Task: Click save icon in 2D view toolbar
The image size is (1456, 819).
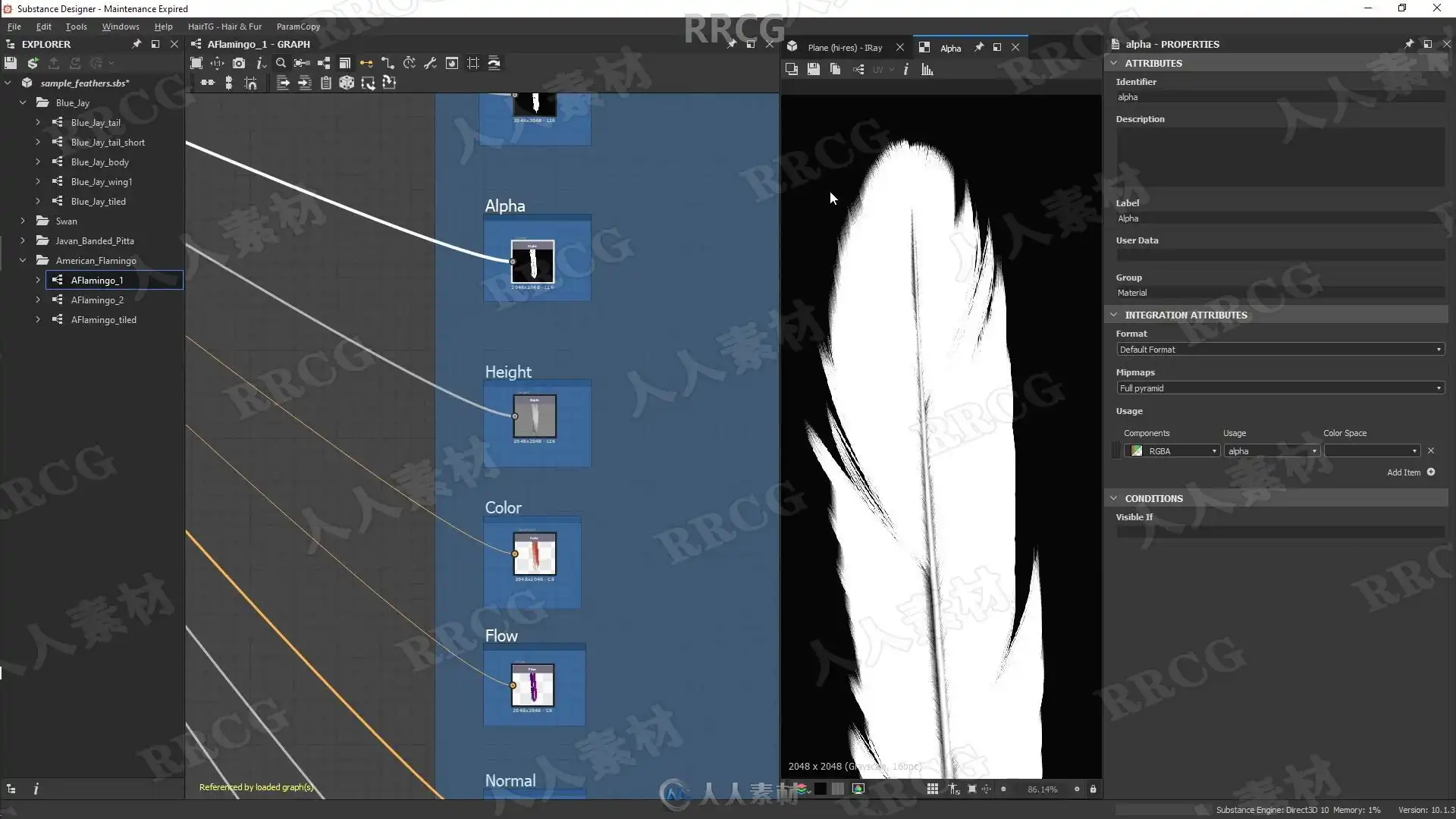Action: pos(813,70)
